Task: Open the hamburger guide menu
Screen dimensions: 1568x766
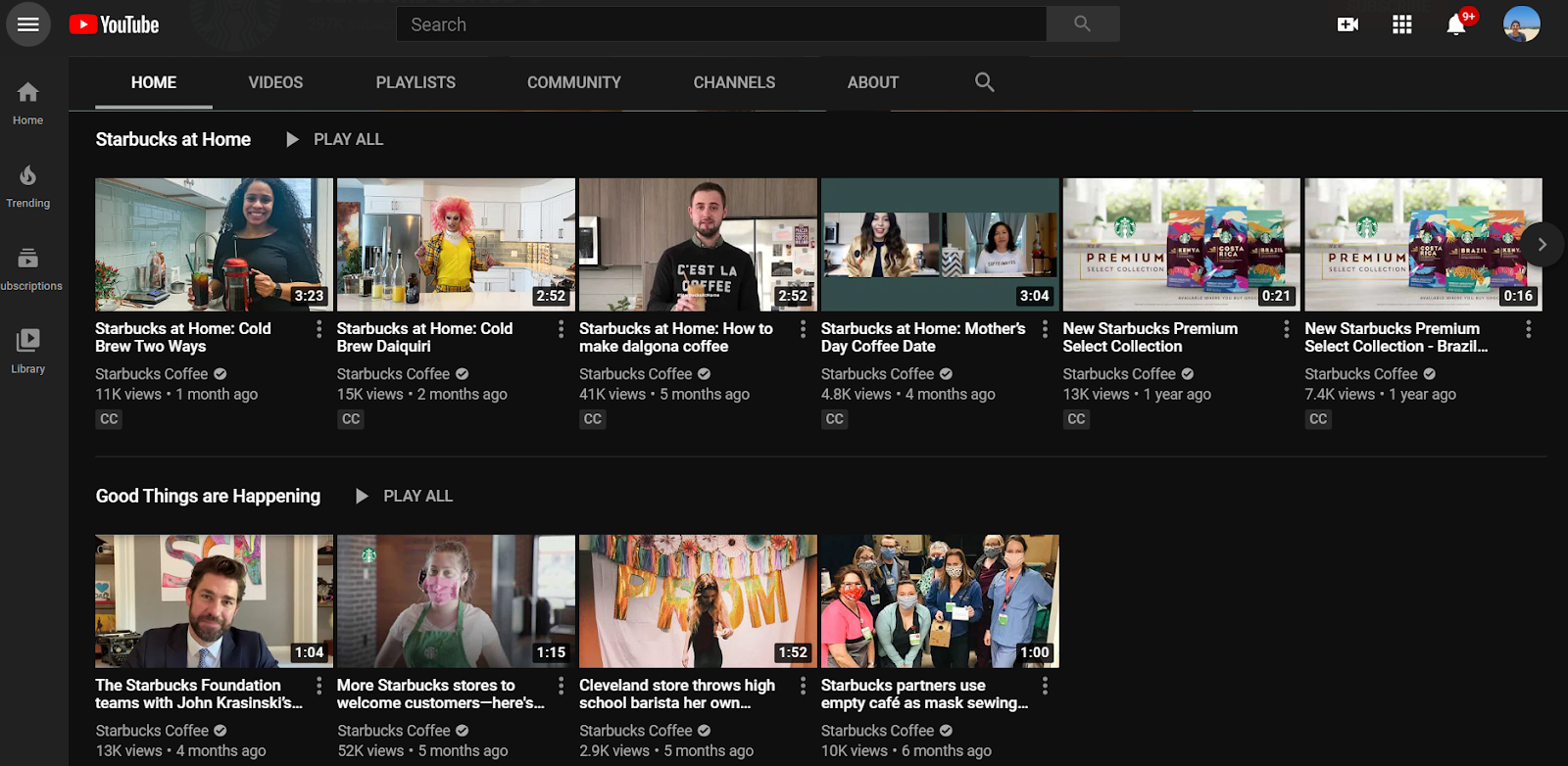Action: tap(28, 24)
